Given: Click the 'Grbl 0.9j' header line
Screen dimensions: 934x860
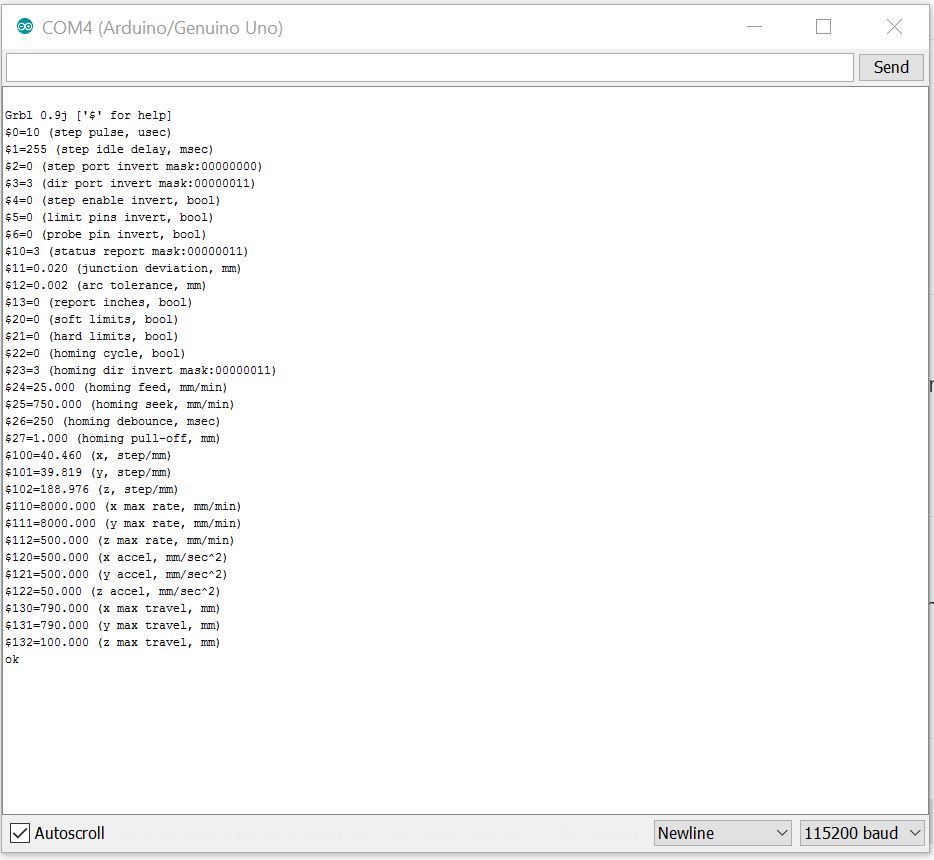Looking at the screenshot, I should (88, 115).
